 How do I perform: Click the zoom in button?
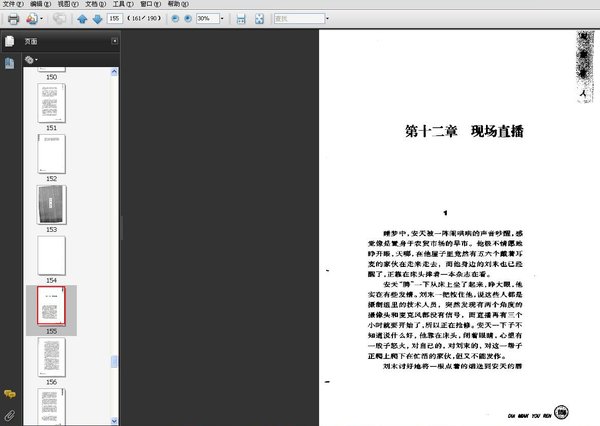[188, 18]
